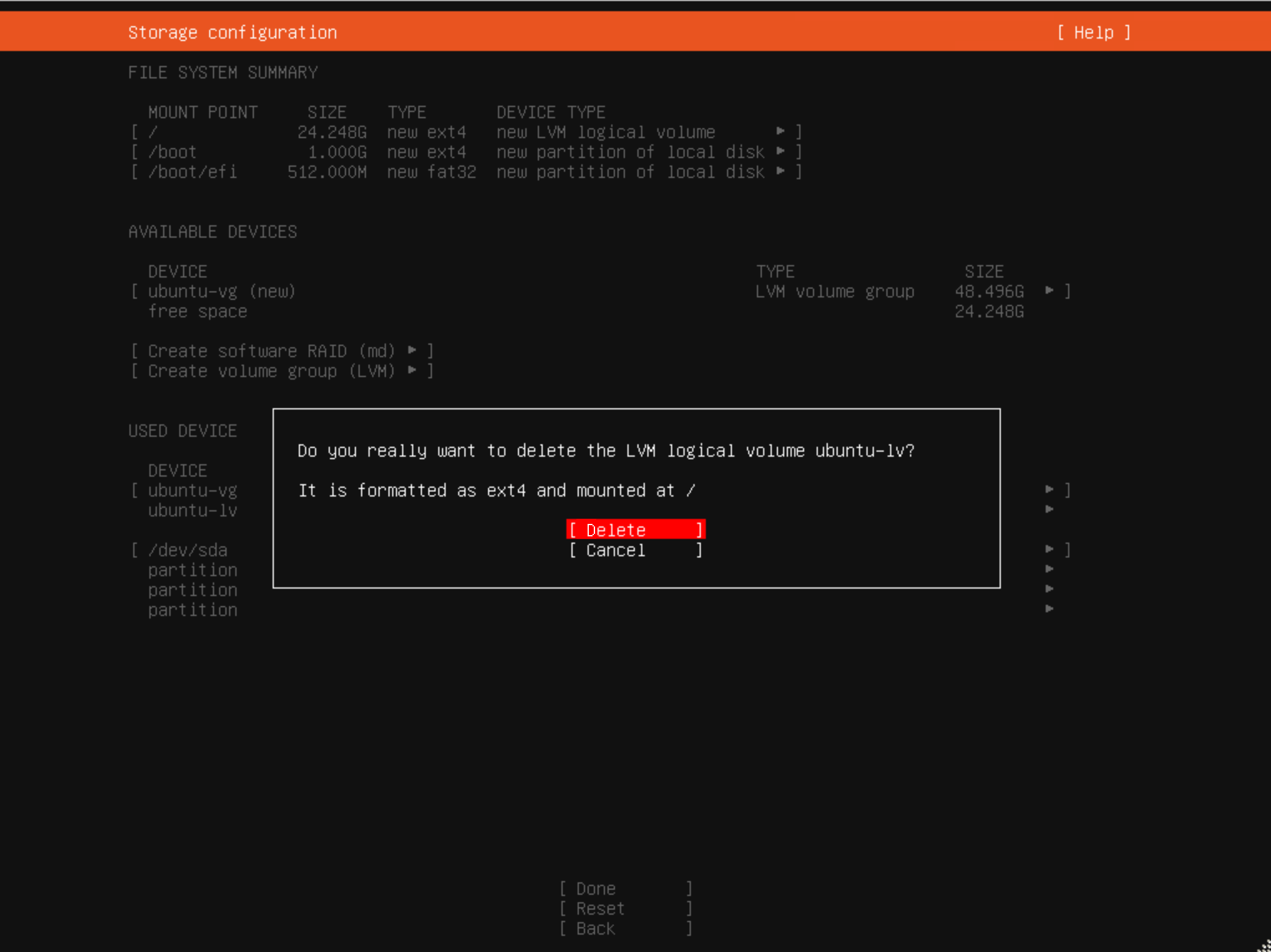
Task: Expand the ubuntu-vg volume group options
Action: coord(1050,291)
